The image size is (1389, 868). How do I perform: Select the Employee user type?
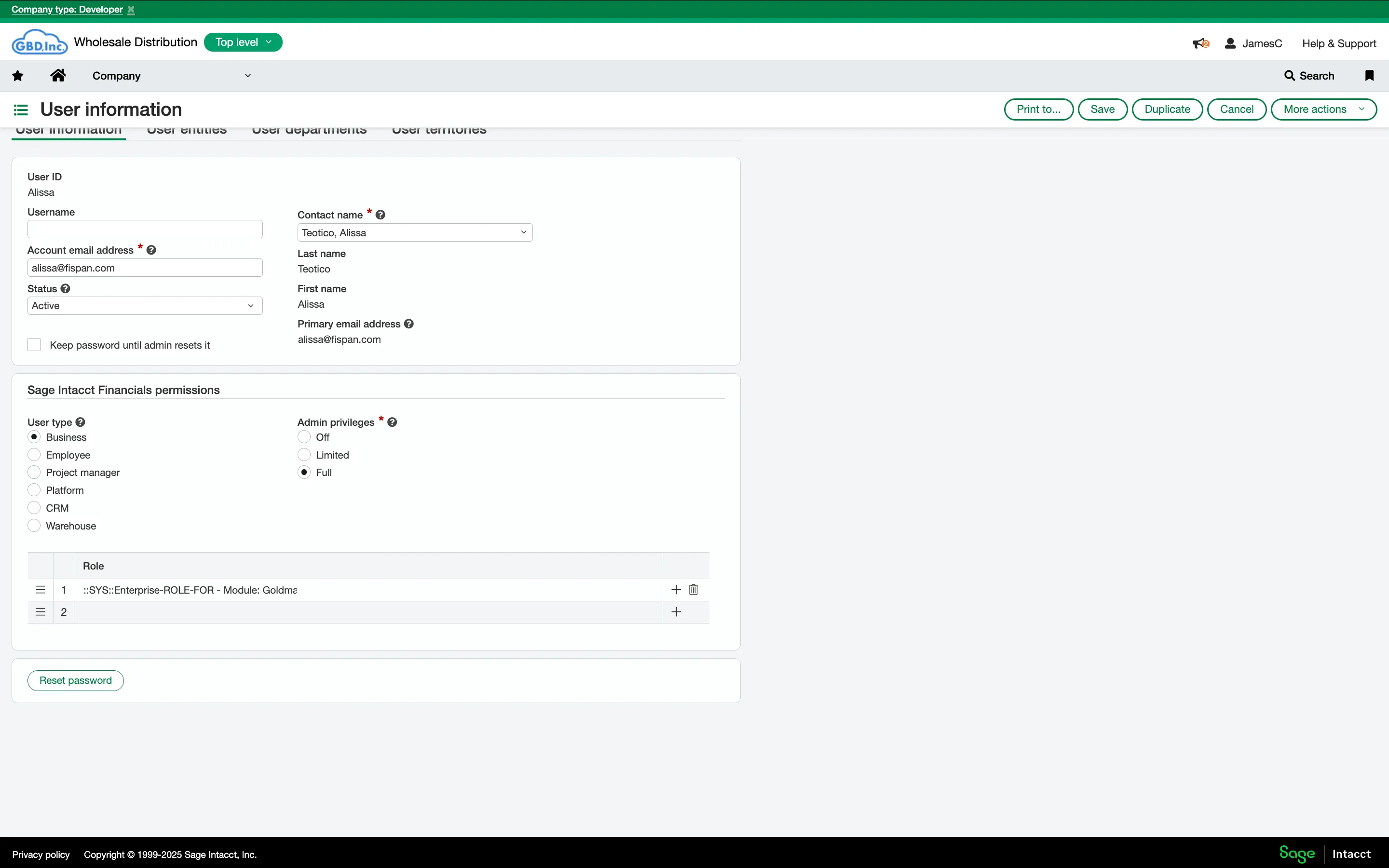(34, 455)
